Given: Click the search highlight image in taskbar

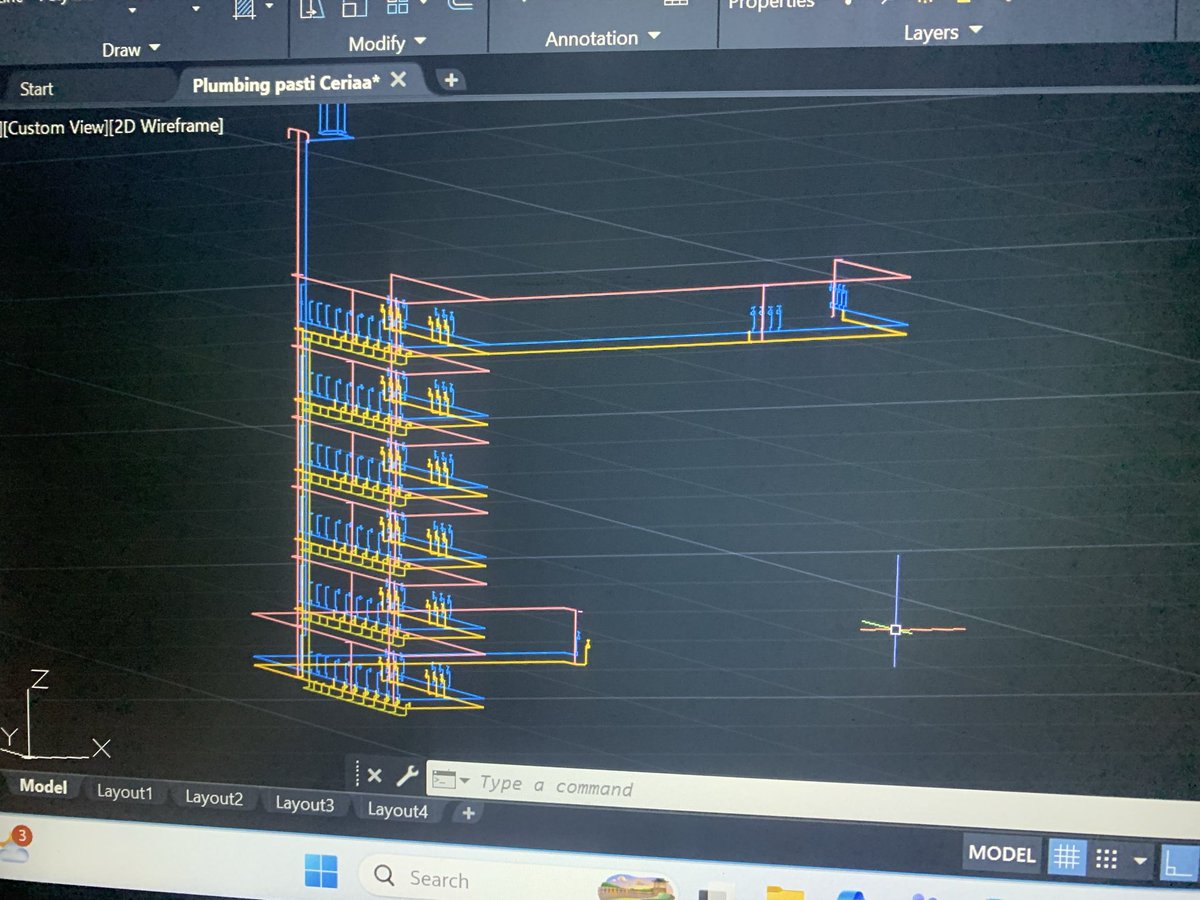Looking at the screenshot, I should click(x=635, y=888).
